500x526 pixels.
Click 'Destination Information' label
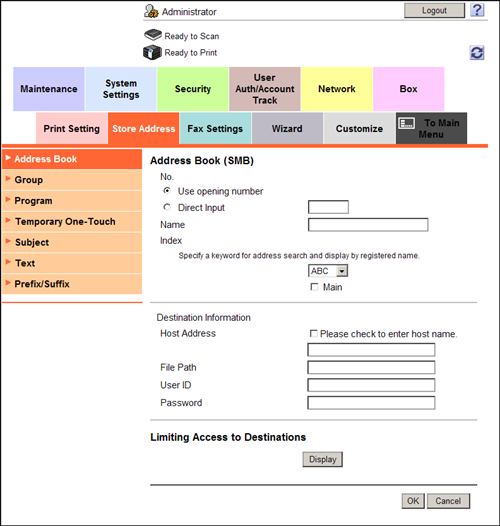pos(203,317)
